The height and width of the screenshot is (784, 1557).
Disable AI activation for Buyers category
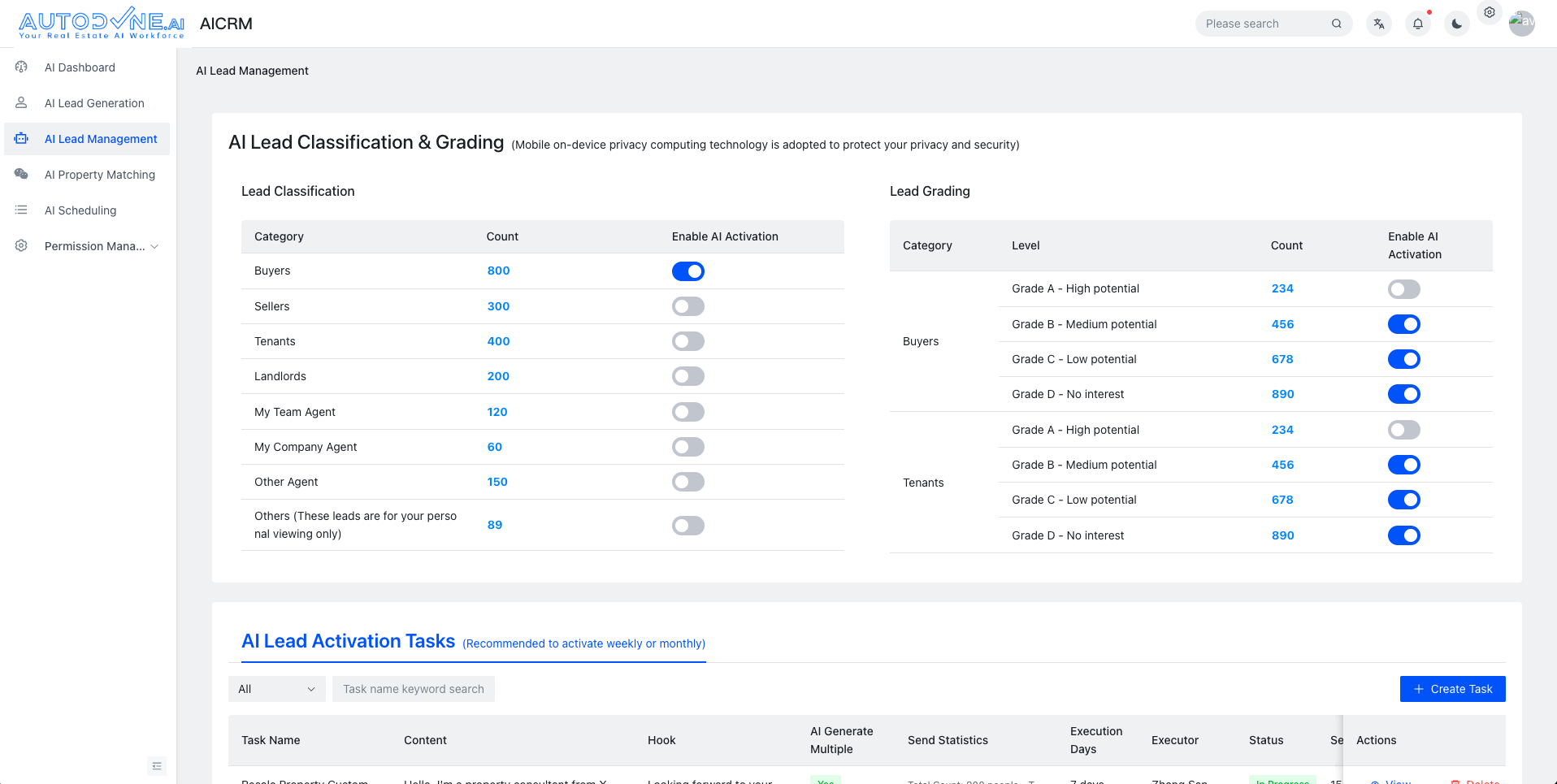tap(687, 271)
